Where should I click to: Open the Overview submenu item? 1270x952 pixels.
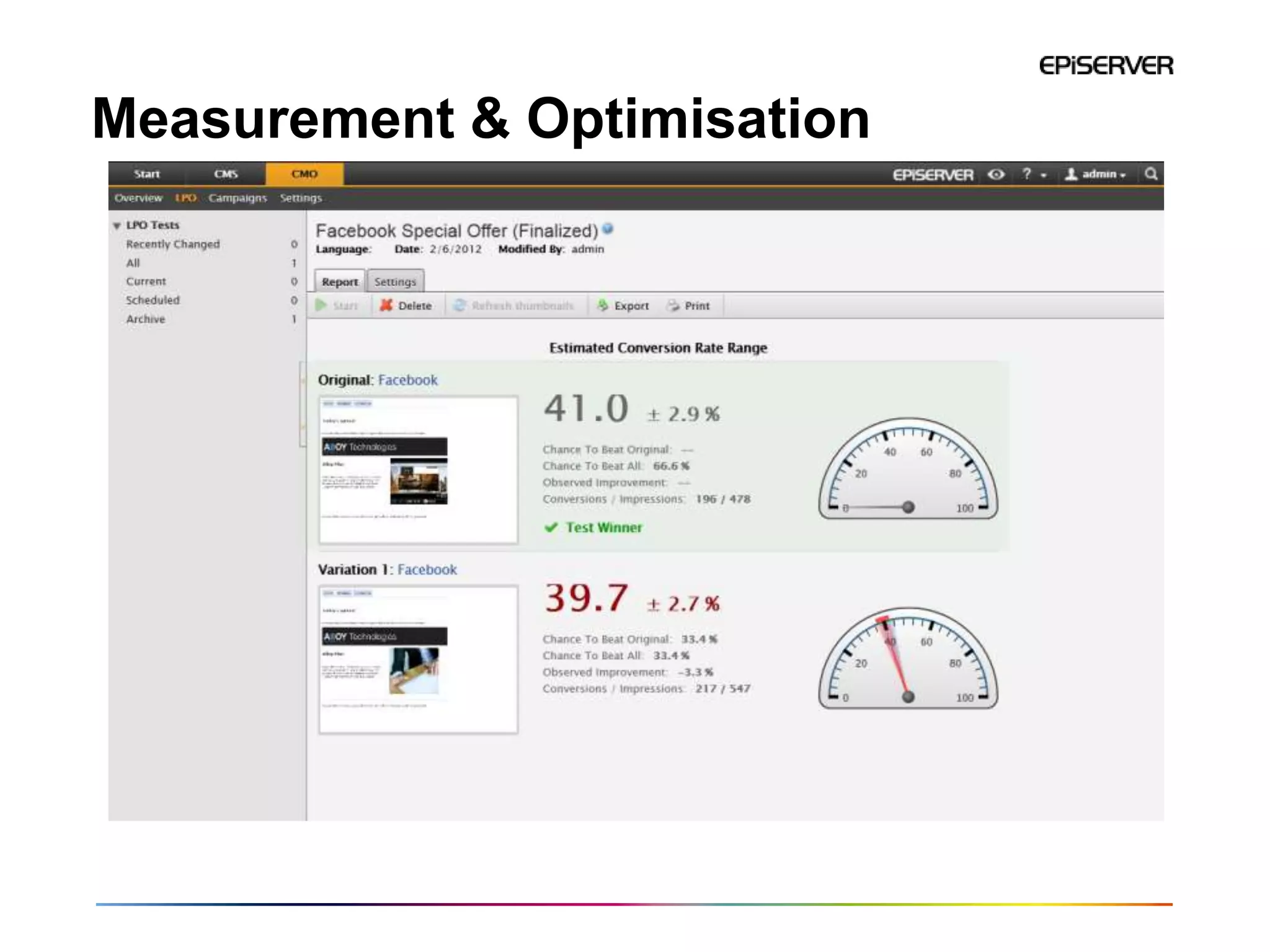(x=138, y=198)
